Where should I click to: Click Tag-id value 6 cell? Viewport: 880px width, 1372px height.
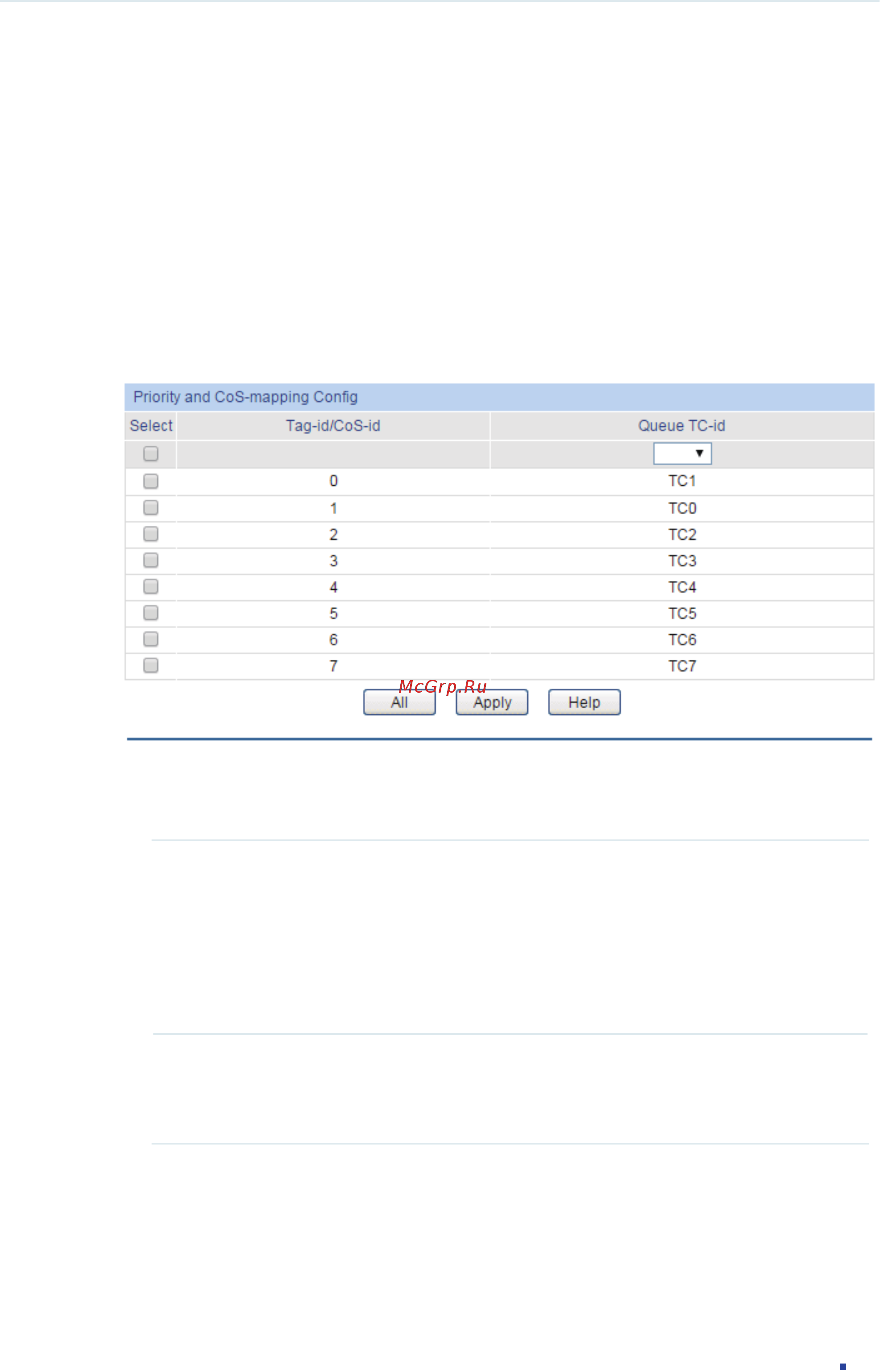(x=334, y=640)
